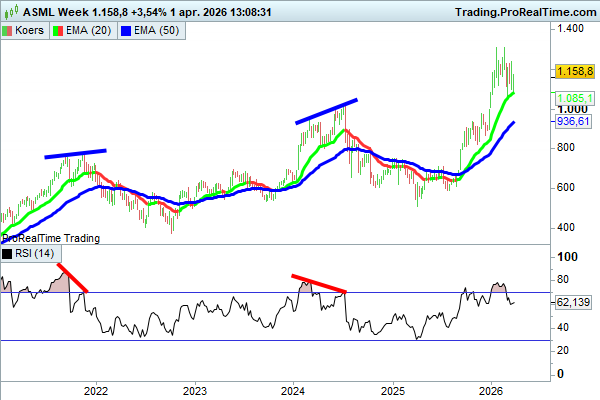Click the EMA 20 value label 1.085,1
This screenshot has width=600, height=400.
click(x=574, y=98)
